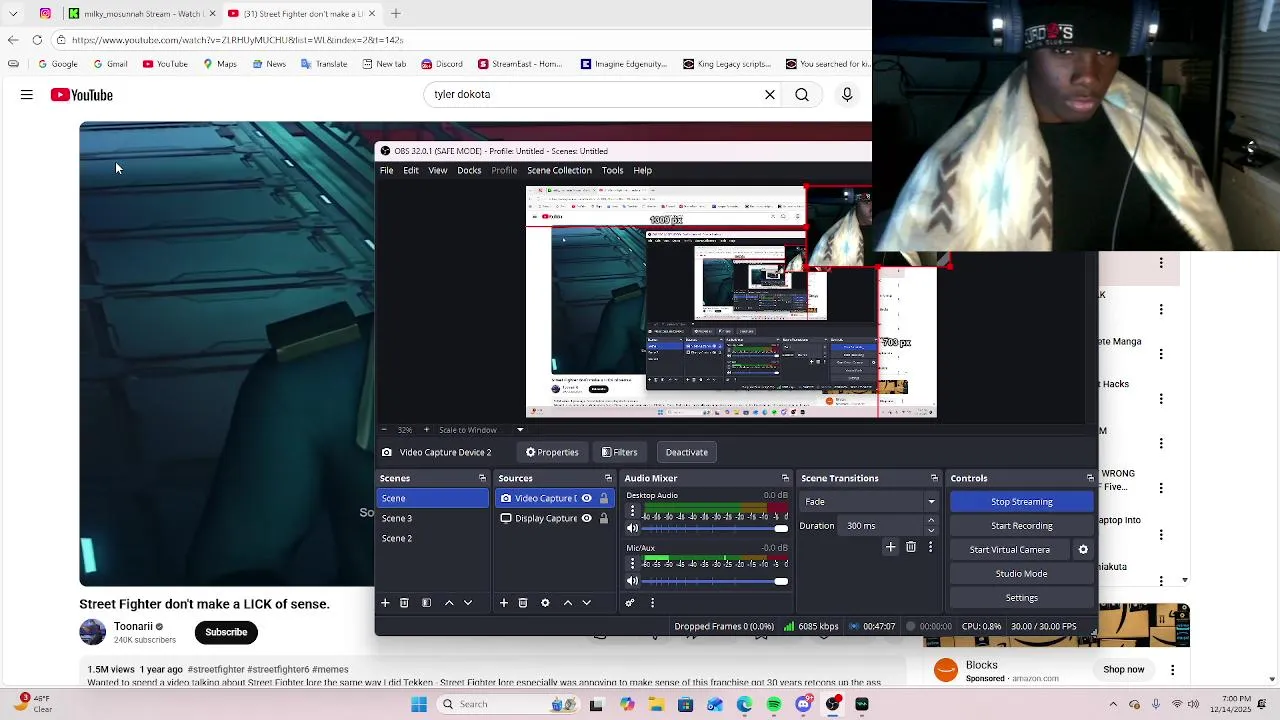Move the source down in Sources dock
The height and width of the screenshot is (720, 1280).
[x=586, y=603]
